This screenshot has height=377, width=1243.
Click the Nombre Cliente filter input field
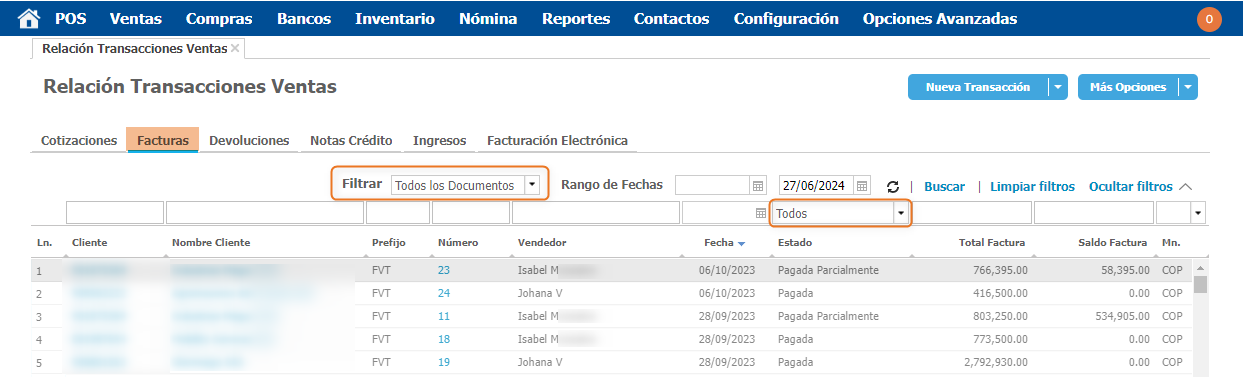coord(265,213)
